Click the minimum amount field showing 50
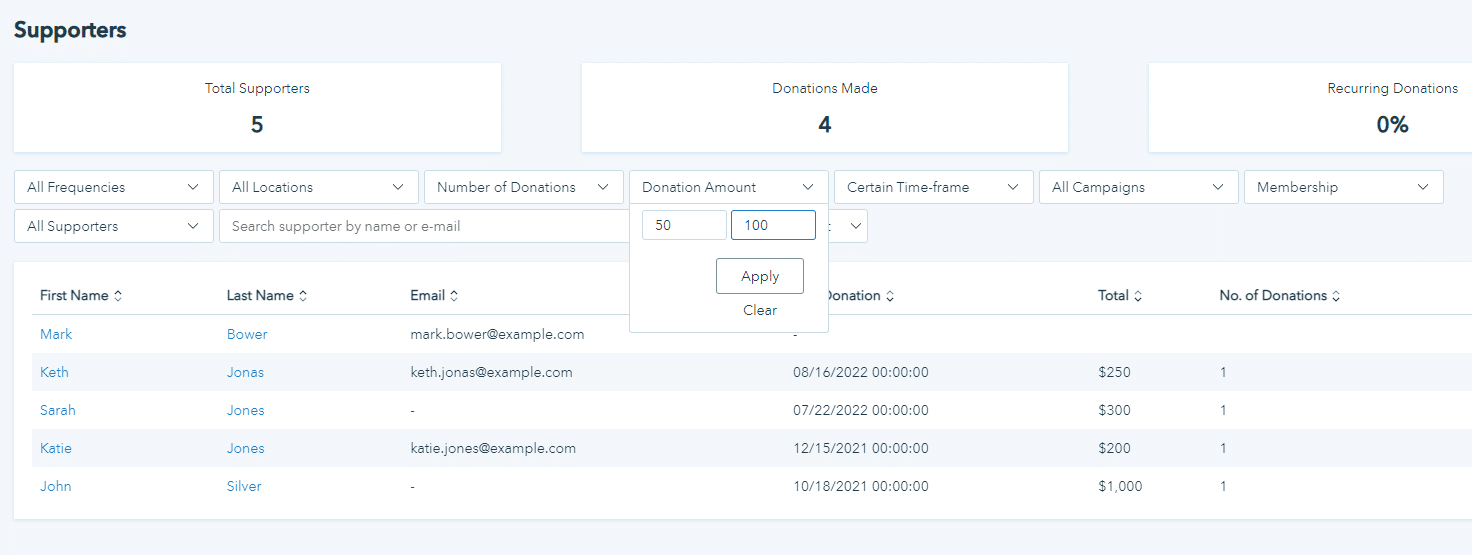This screenshot has width=1472, height=555. coord(684,225)
